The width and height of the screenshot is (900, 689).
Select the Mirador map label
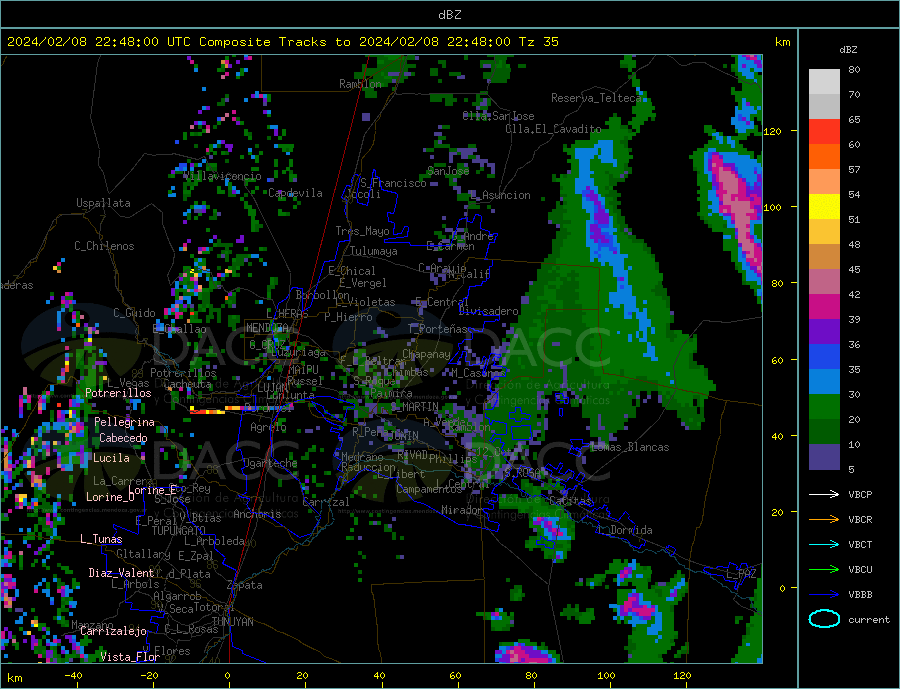pos(462,510)
